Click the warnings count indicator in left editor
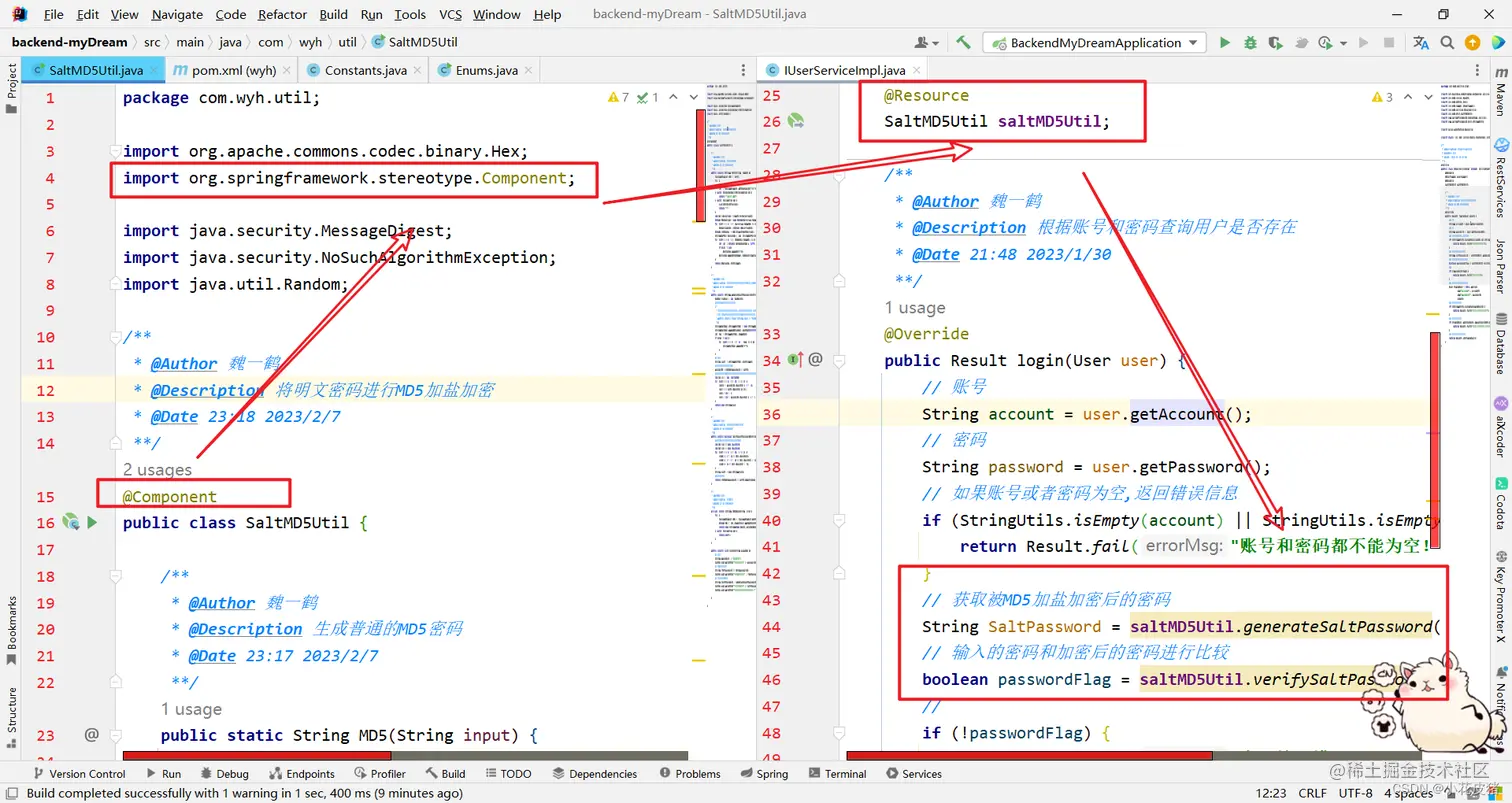 click(x=618, y=97)
